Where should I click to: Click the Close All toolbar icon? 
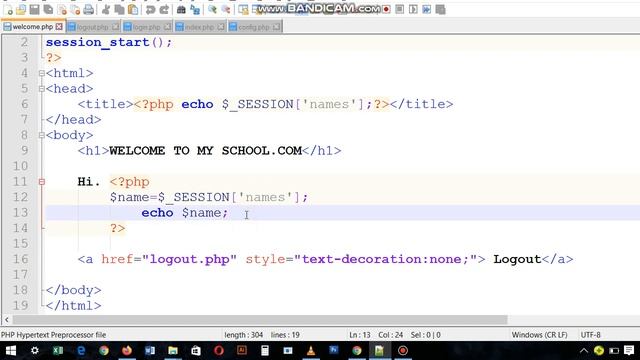point(75,9)
